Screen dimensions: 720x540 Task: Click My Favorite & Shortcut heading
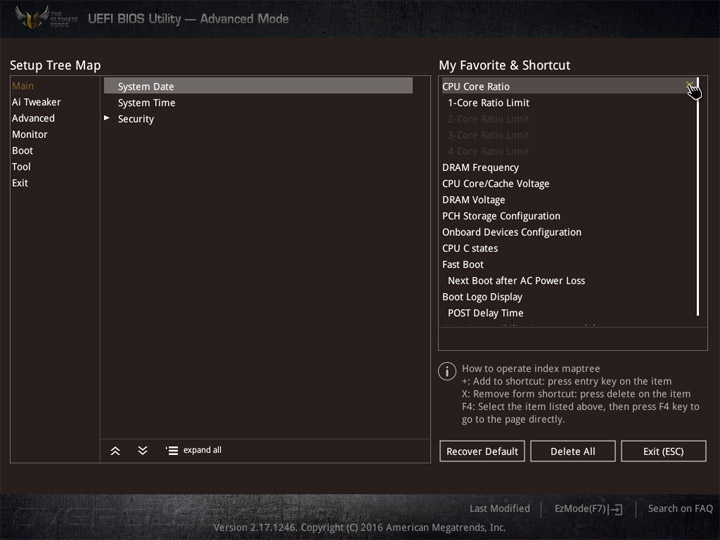click(504, 65)
